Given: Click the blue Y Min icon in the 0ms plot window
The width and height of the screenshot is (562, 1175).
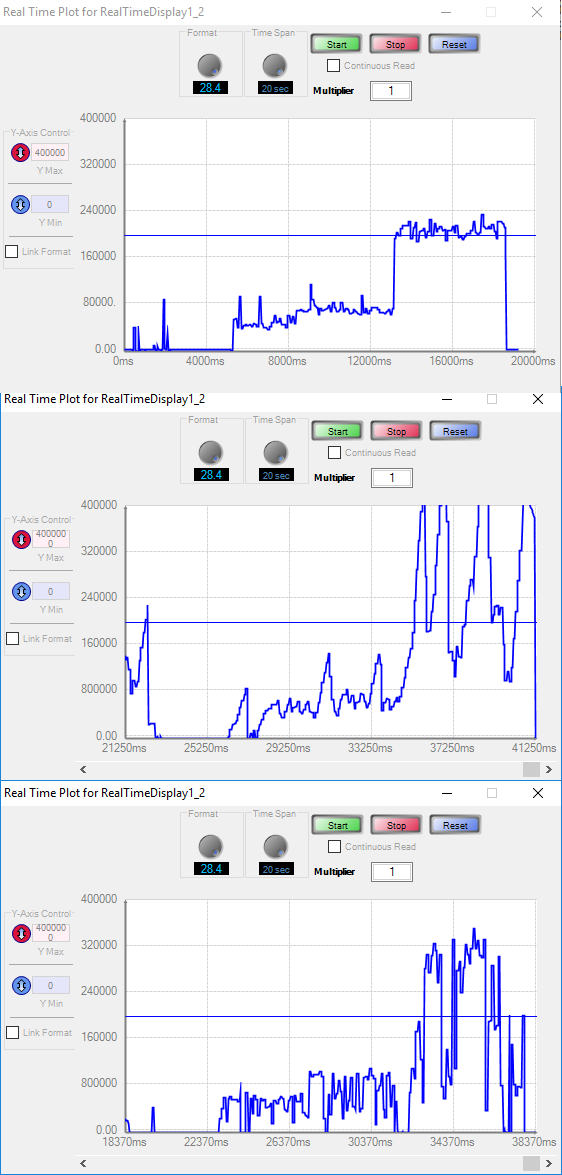Looking at the screenshot, I should [x=19, y=204].
